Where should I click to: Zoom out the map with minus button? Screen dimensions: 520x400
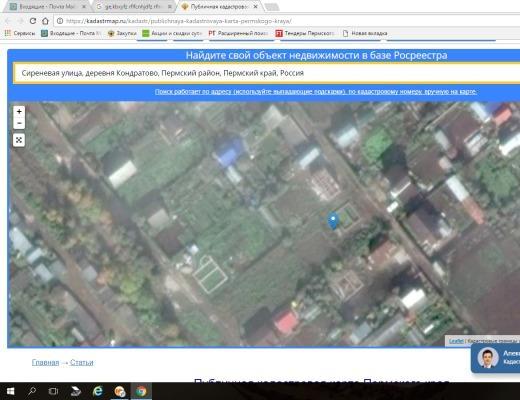19,123
